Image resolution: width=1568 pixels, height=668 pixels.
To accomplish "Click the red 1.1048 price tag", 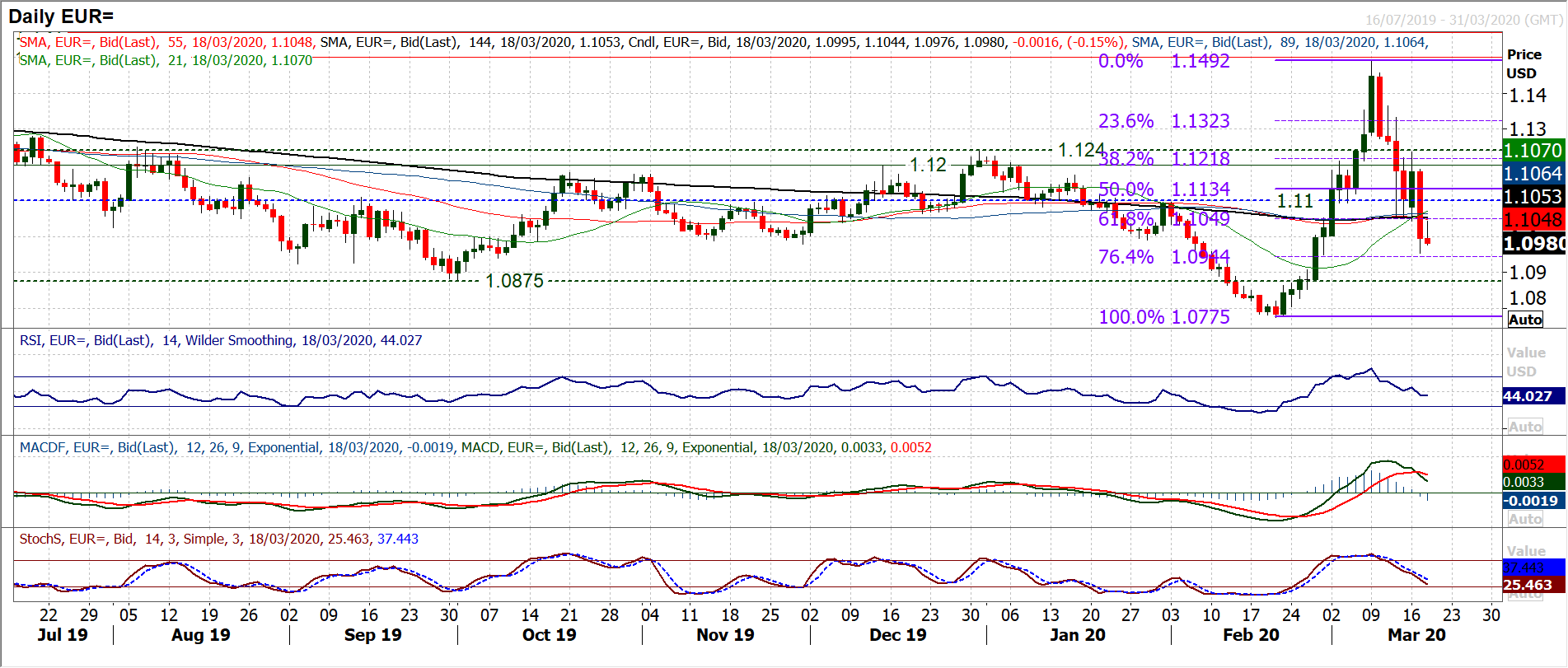I will coord(1533,220).
